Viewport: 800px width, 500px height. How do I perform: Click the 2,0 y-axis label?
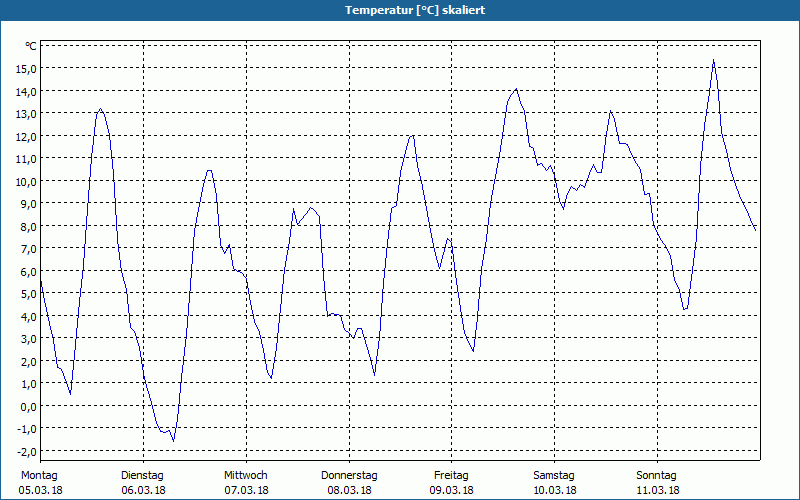[29, 361]
